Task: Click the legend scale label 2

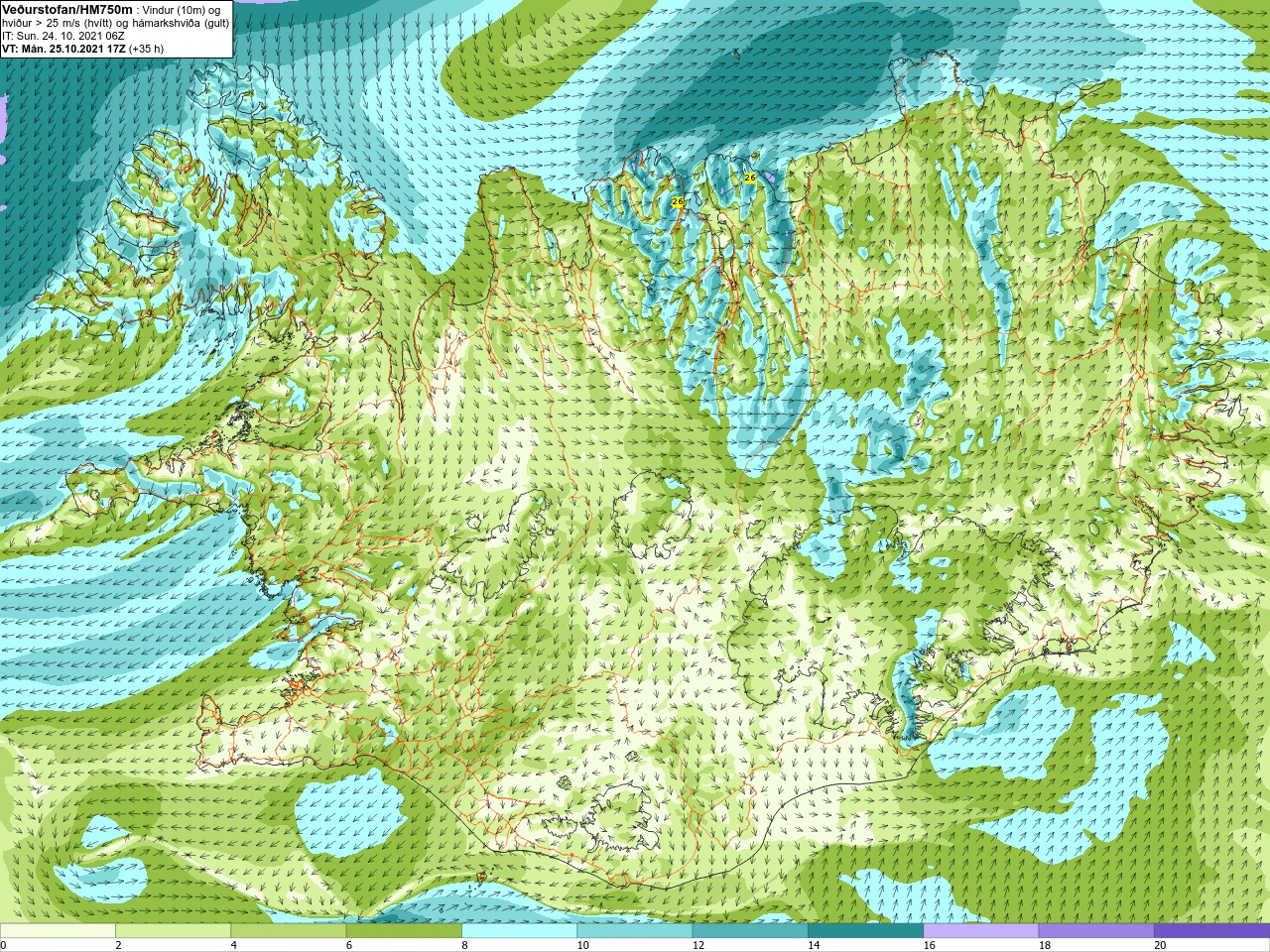Action: tap(118, 945)
